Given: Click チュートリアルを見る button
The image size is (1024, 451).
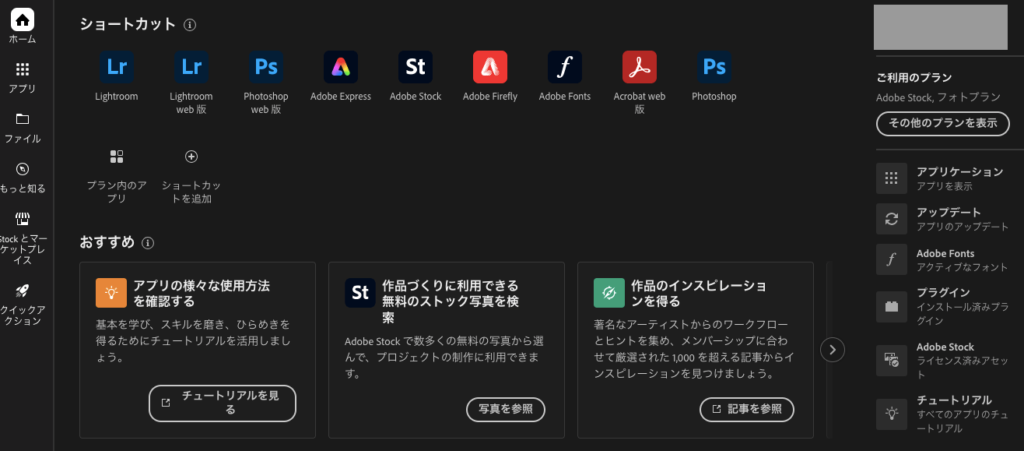Looking at the screenshot, I should point(223,403).
